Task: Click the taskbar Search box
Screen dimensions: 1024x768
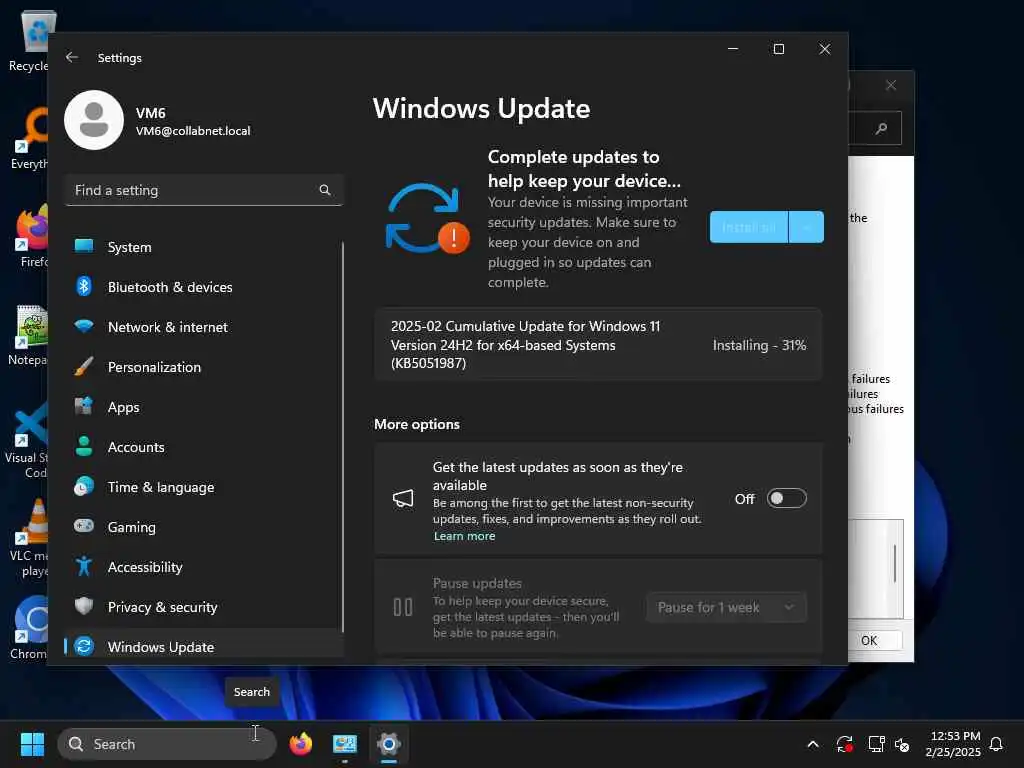Action: pos(167,744)
